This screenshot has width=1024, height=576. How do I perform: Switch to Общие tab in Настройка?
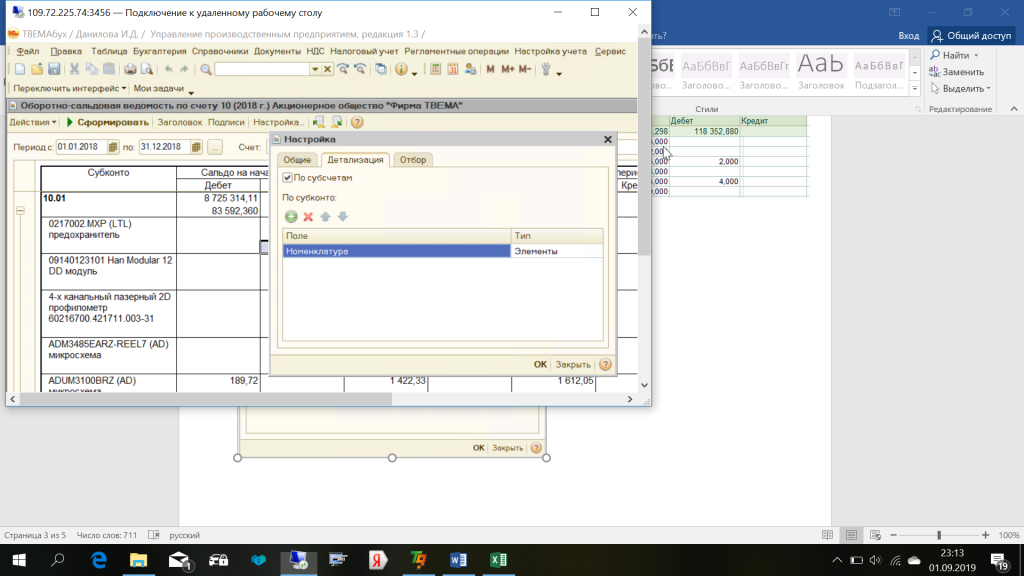pos(297,160)
